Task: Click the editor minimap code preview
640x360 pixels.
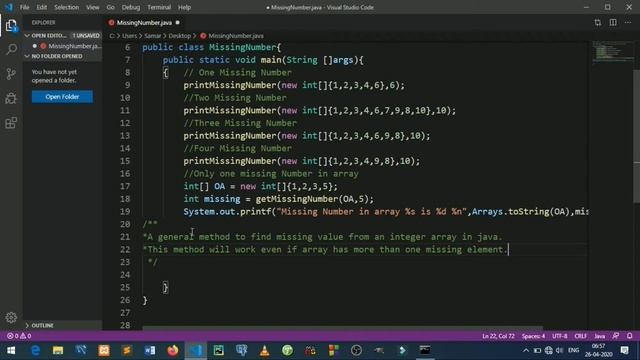Action: tap(612, 51)
